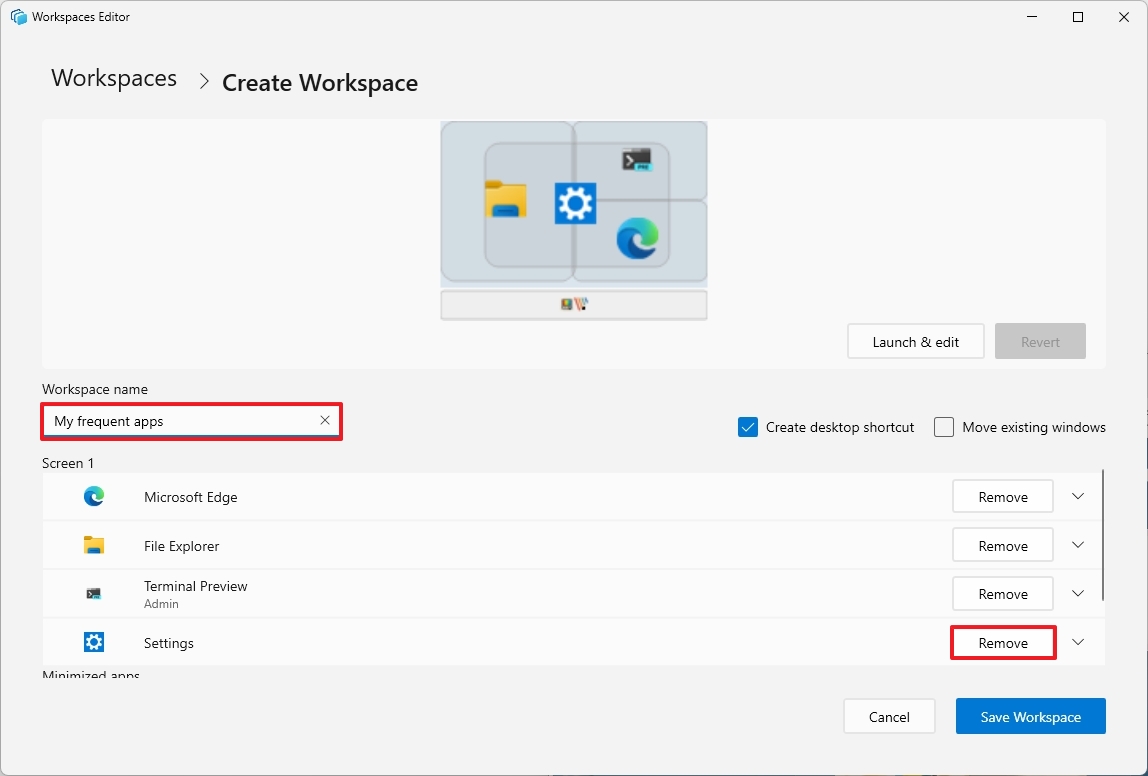
Task: Select the Terminal Preview icon in the list
Action: [x=93, y=593]
